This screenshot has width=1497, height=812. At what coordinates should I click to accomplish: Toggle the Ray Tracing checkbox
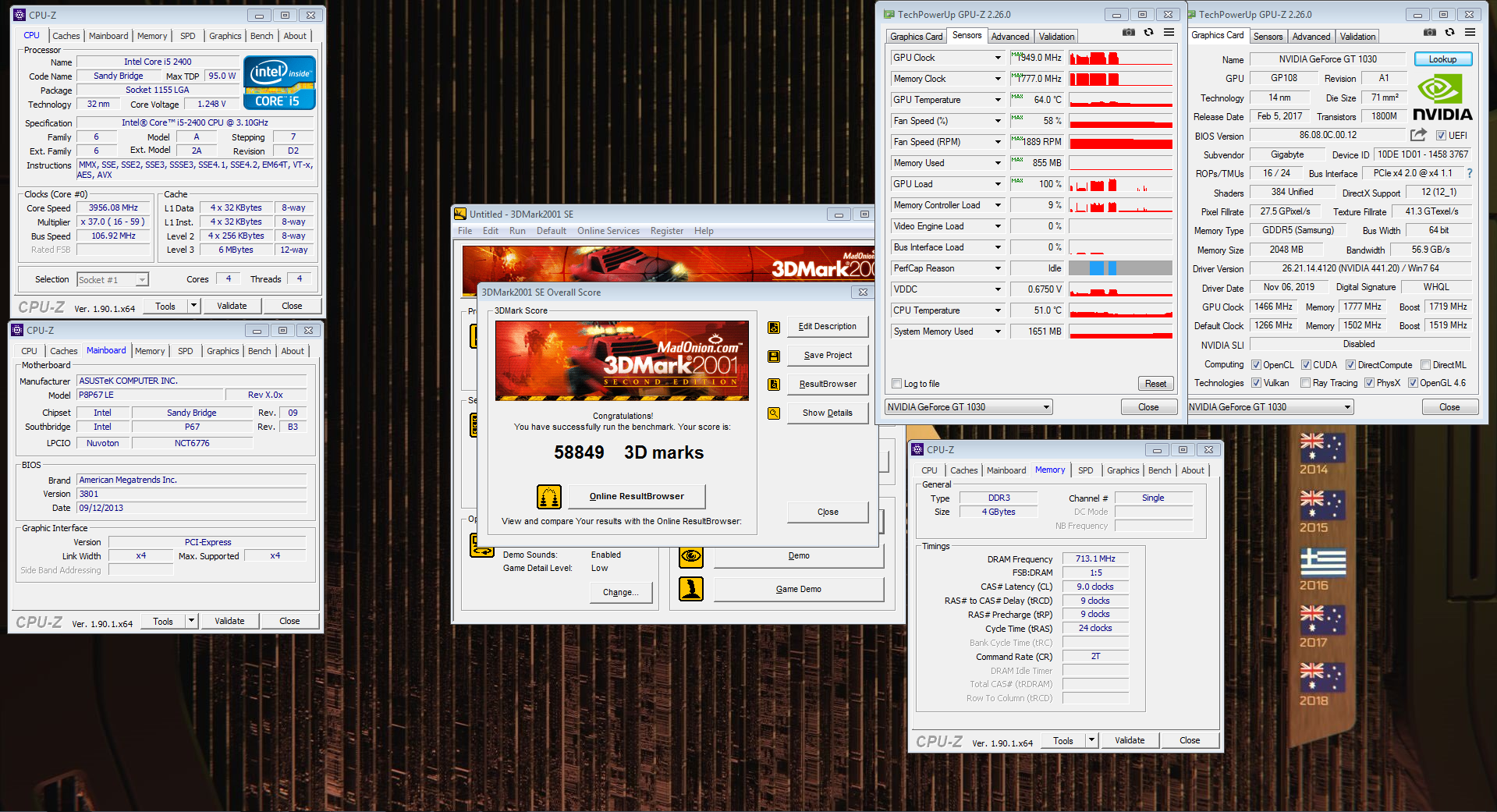tap(1305, 383)
